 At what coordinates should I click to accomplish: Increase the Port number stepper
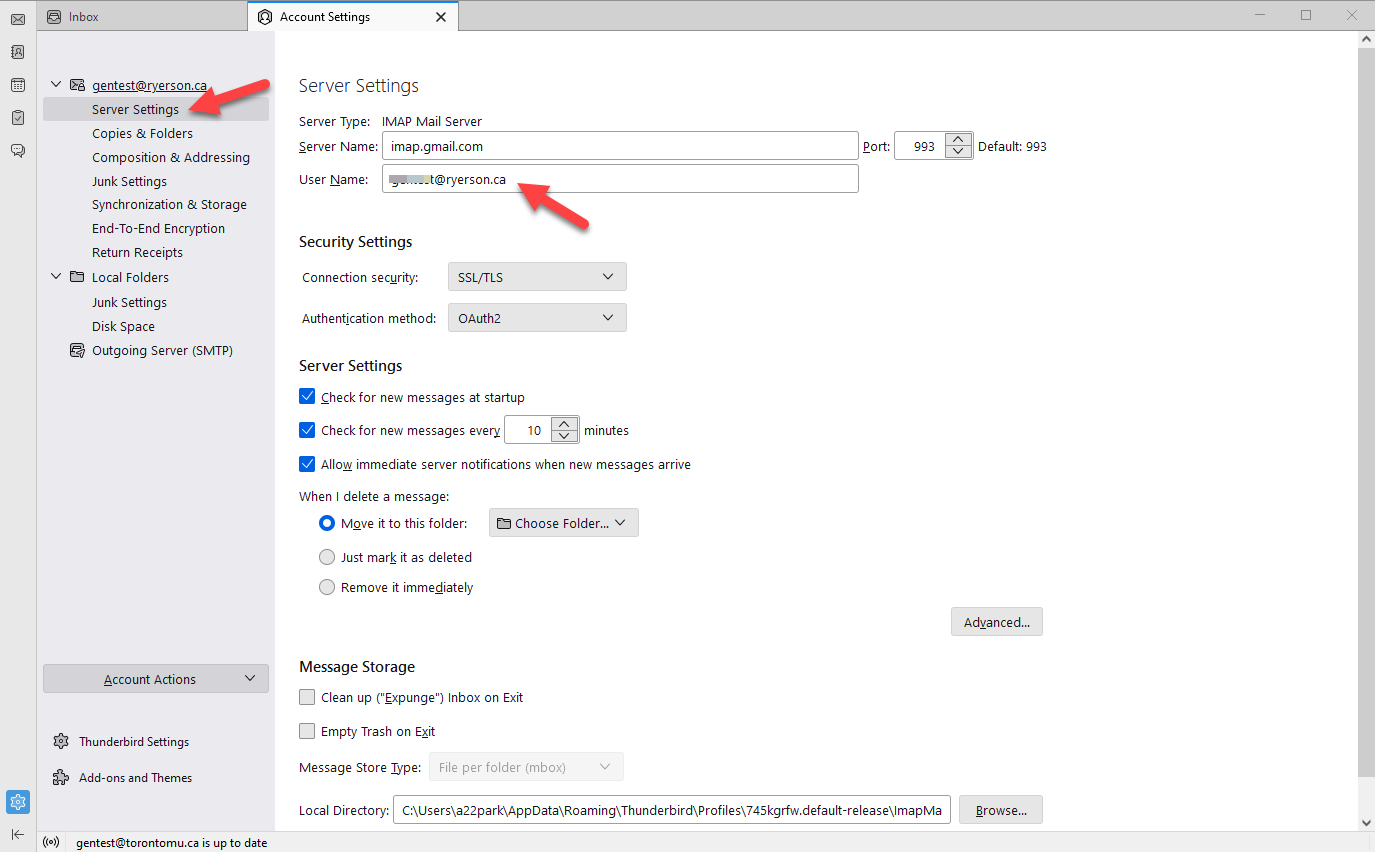[x=958, y=140]
